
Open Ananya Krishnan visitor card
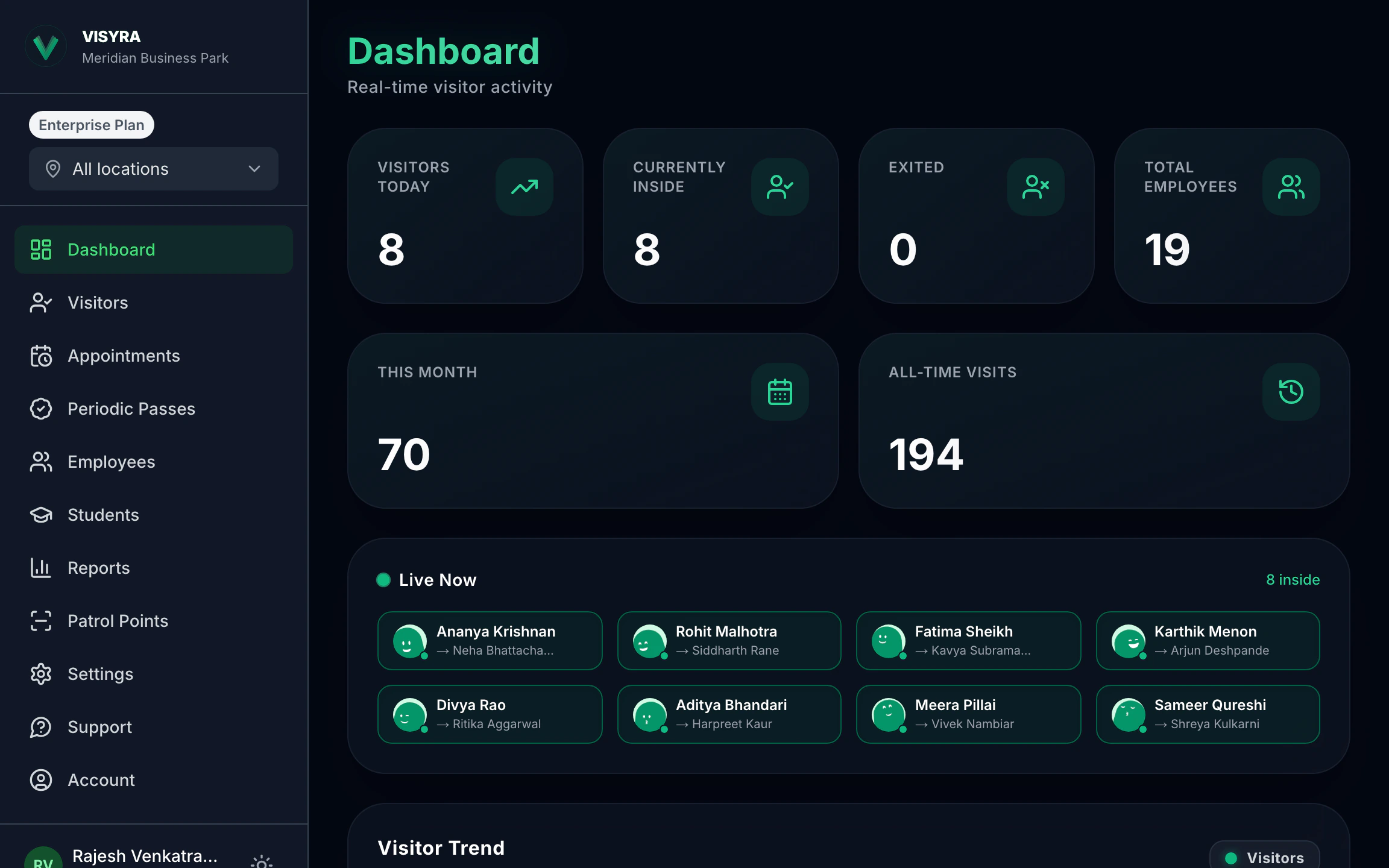[x=490, y=641]
